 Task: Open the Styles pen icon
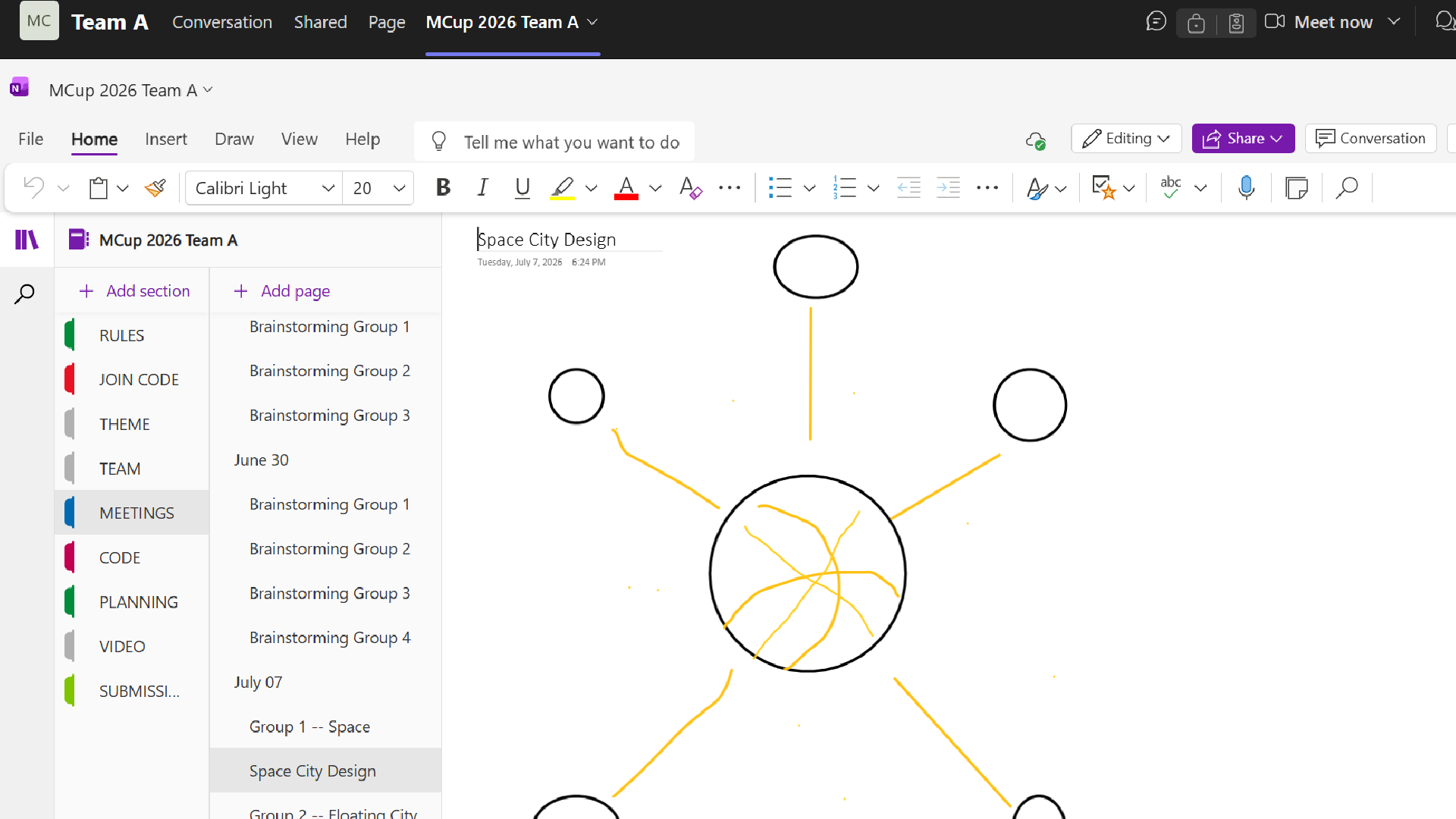1037,188
